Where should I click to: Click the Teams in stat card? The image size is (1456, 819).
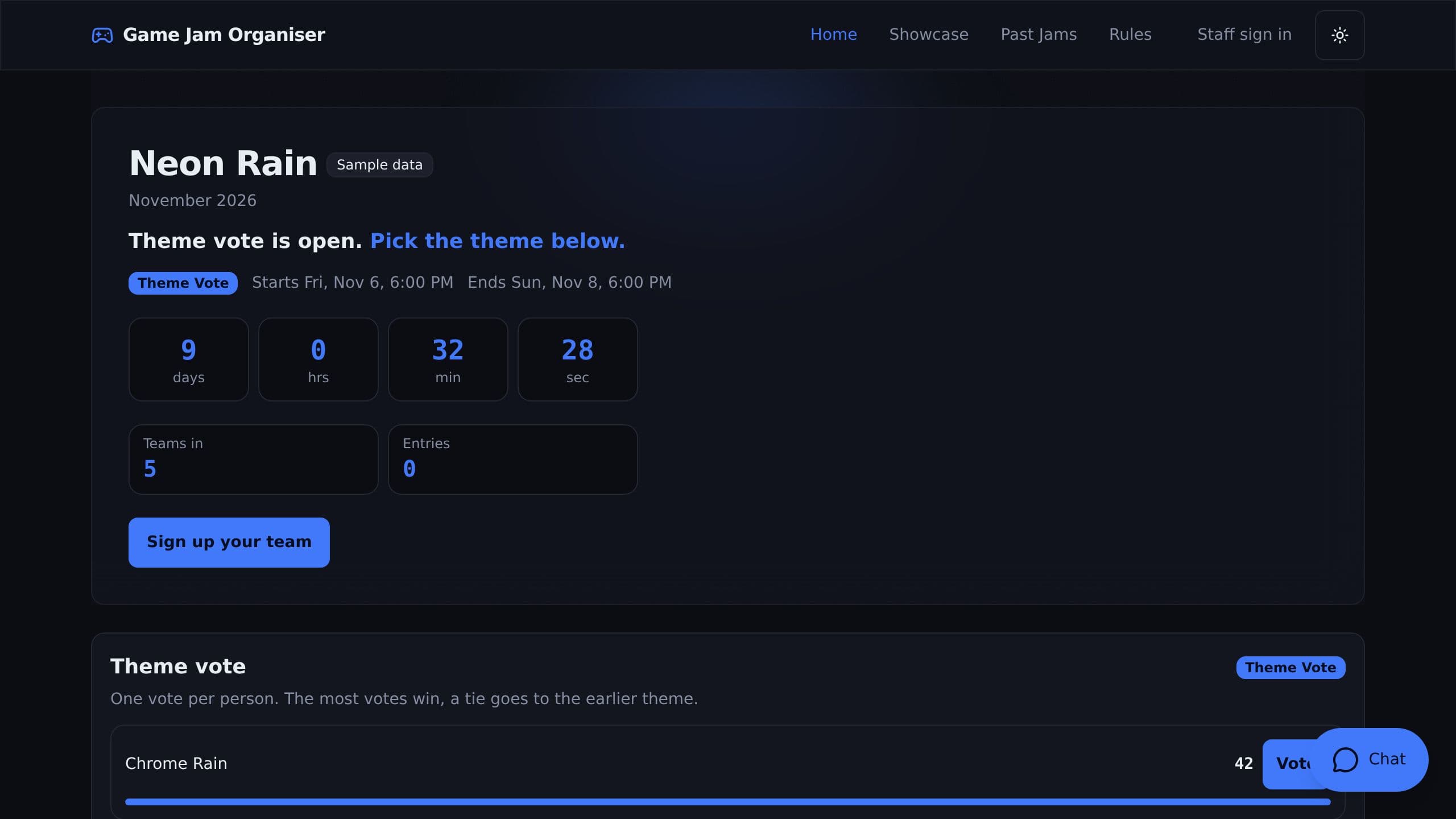[x=253, y=460]
